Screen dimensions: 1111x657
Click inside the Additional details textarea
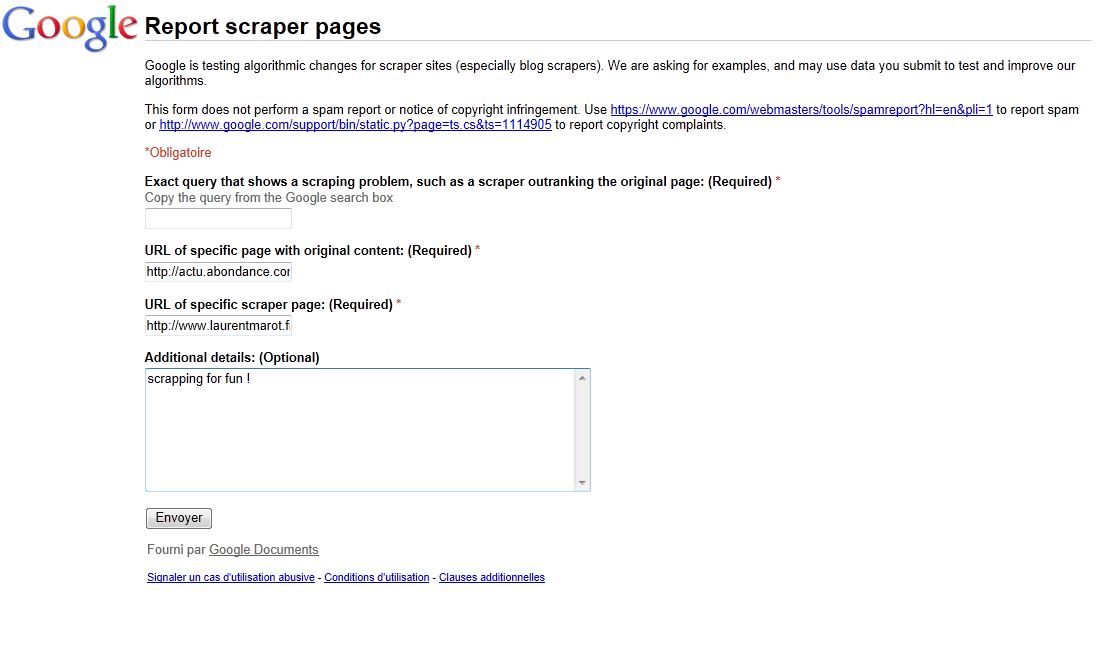(360, 429)
